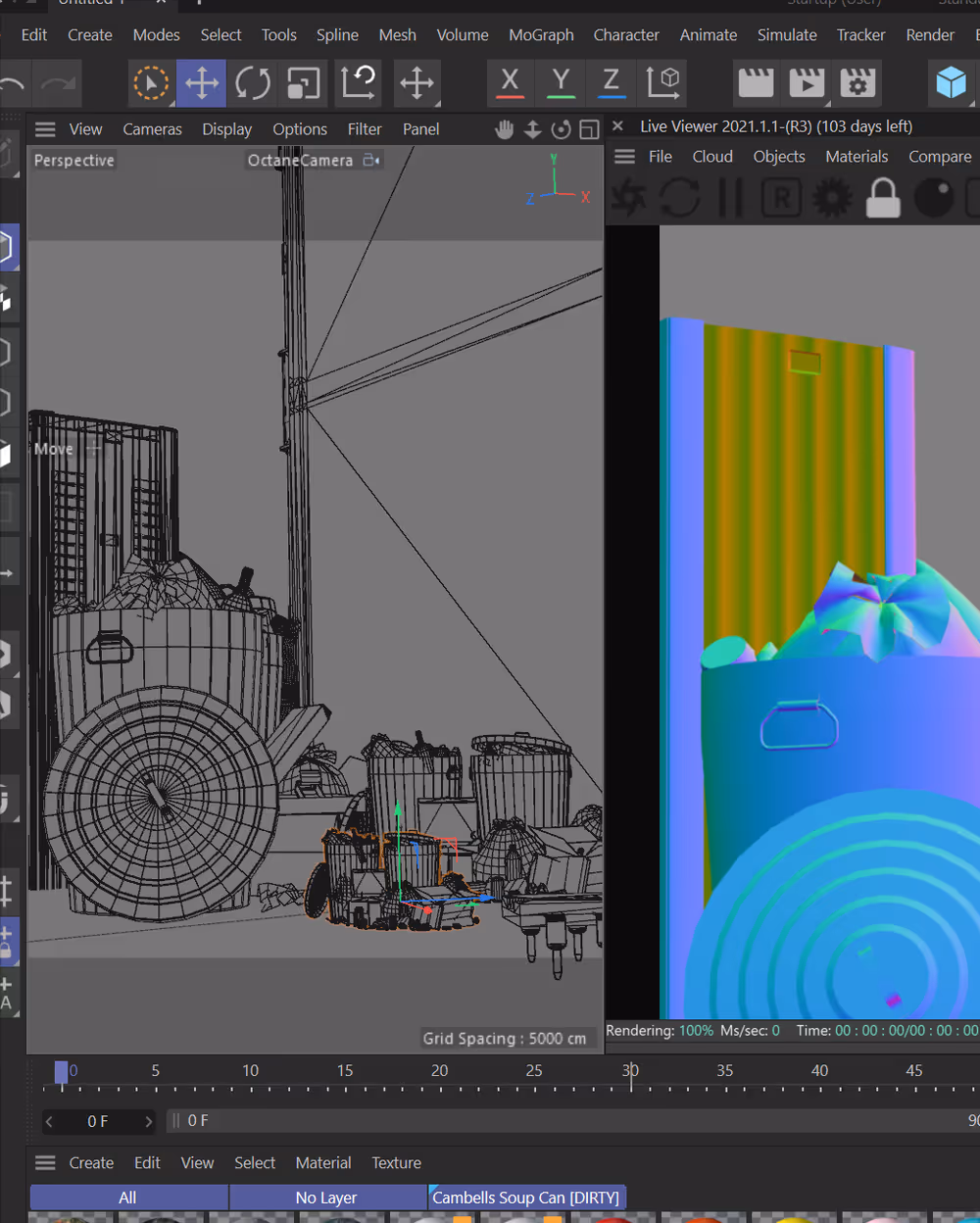
Task: Choose the Scale tool
Action: click(304, 83)
